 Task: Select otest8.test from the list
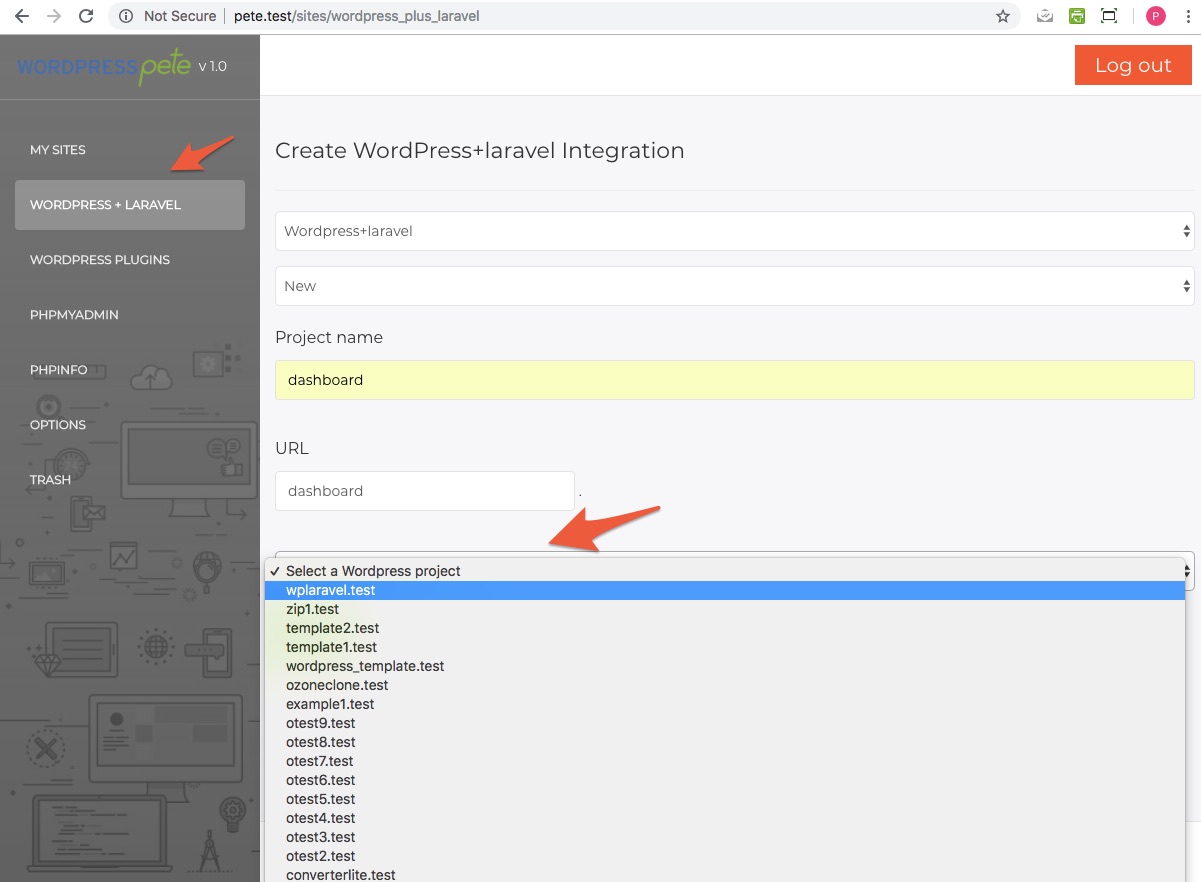(x=725, y=742)
